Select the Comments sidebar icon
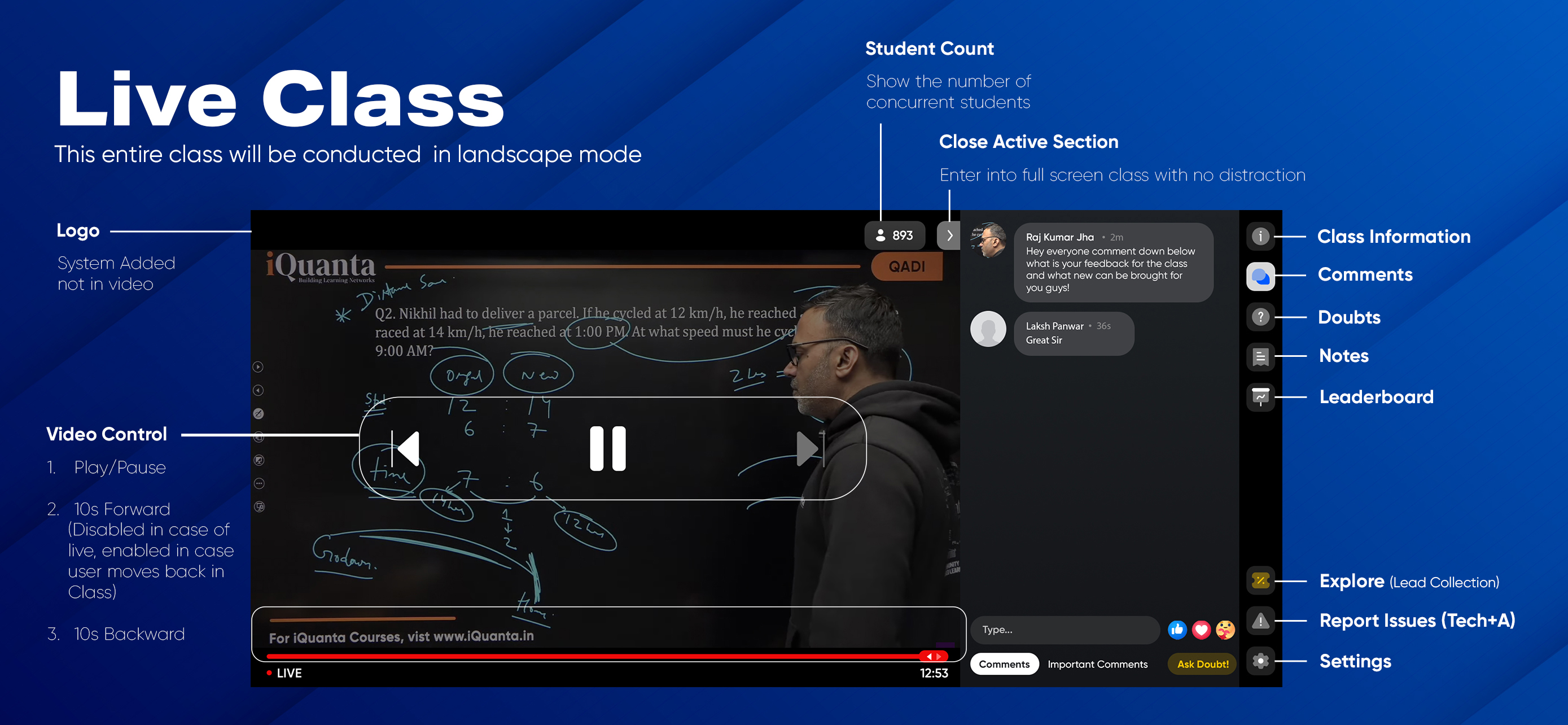 pyautogui.click(x=1260, y=276)
